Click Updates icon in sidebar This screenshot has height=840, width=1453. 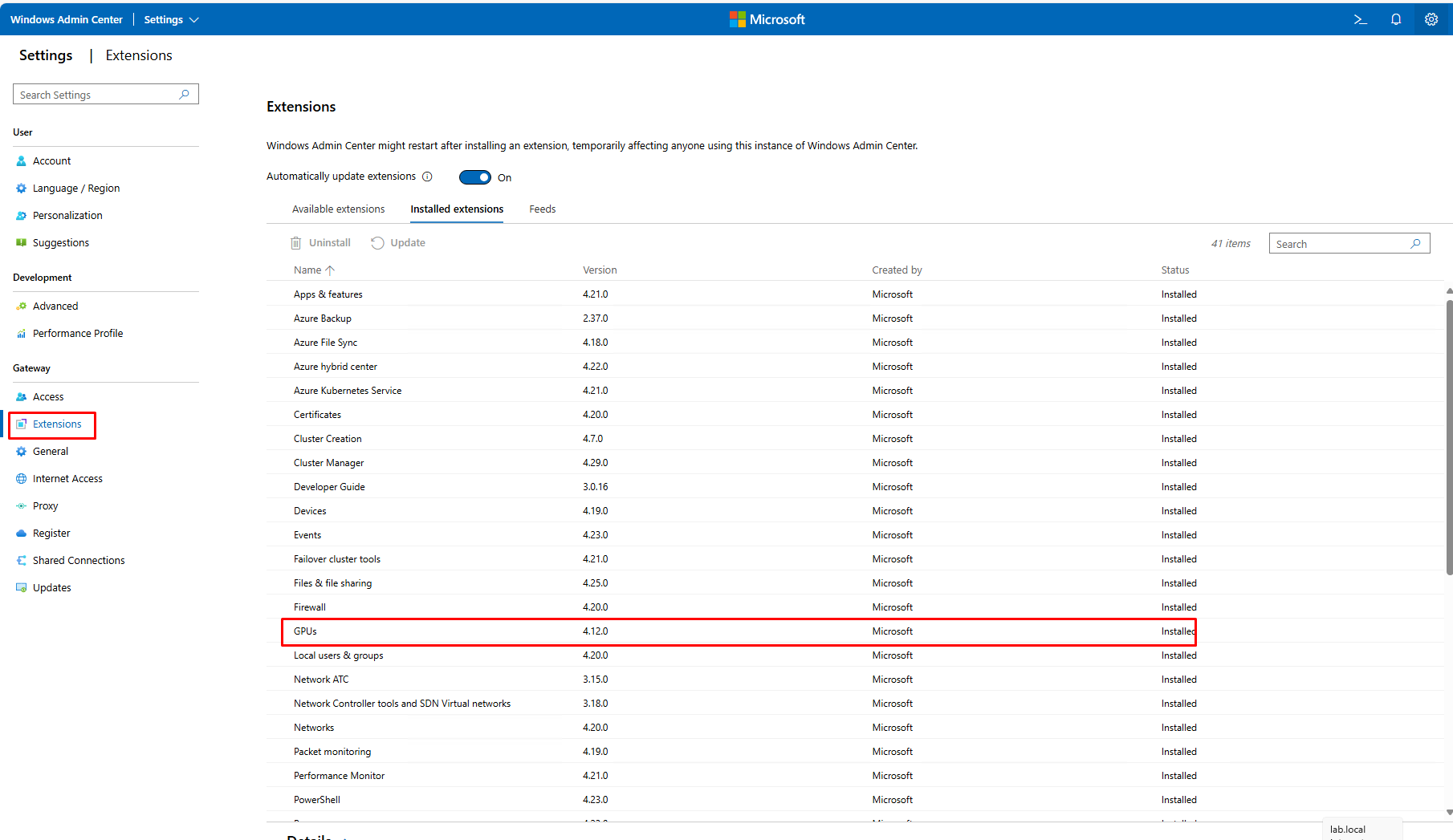pyautogui.click(x=22, y=588)
